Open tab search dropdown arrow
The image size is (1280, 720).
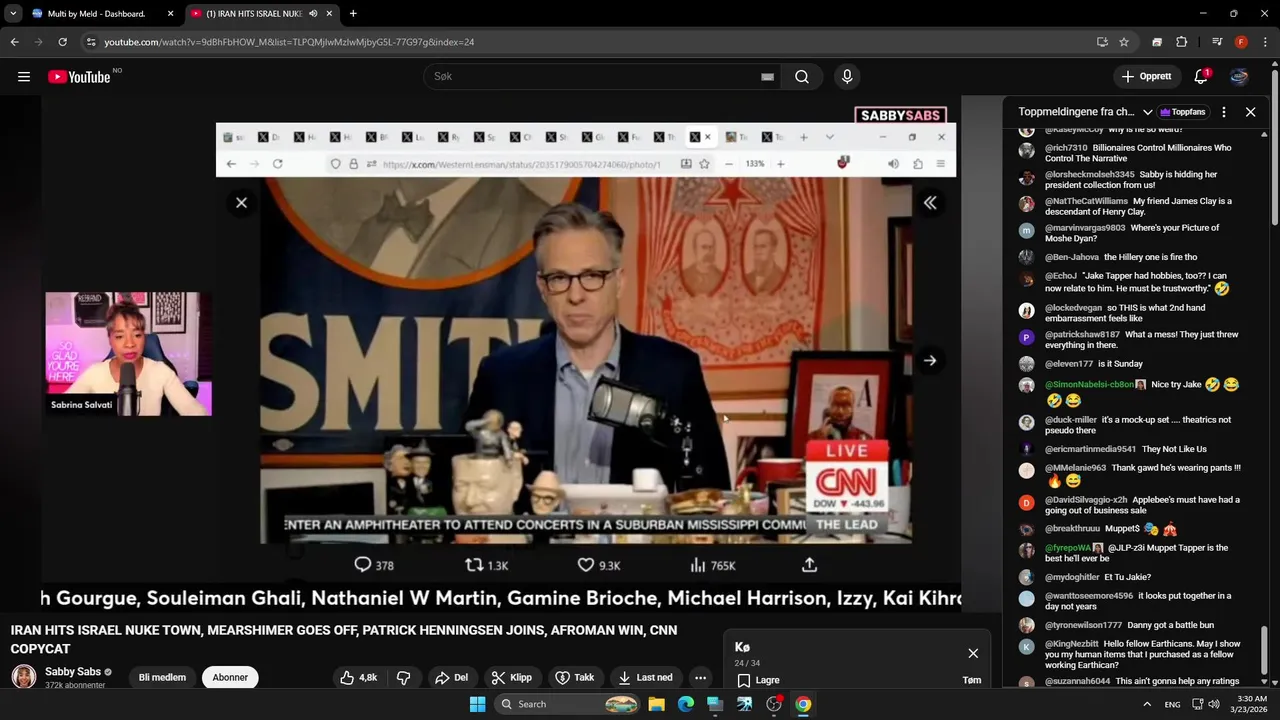[13, 14]
